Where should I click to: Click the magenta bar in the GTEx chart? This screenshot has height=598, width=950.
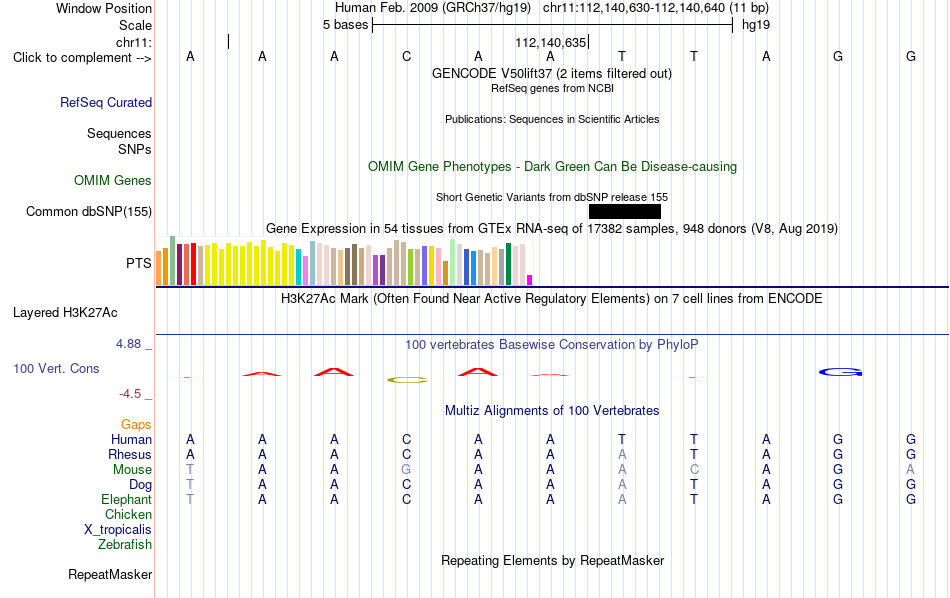coord(530,280)
